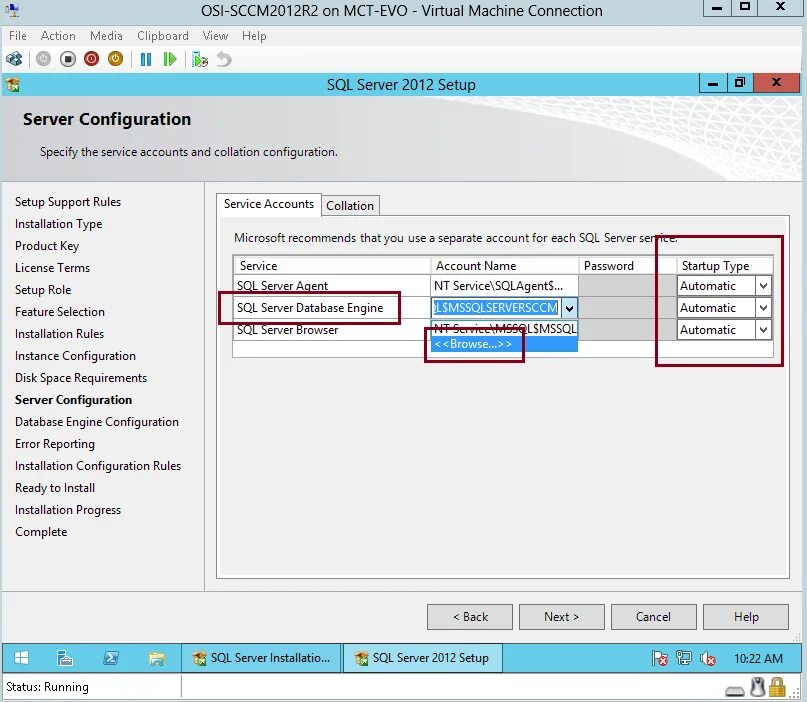Viewport: 807px width, 702px height.
Task: Open the Clipboard menu
Action: 163,36
